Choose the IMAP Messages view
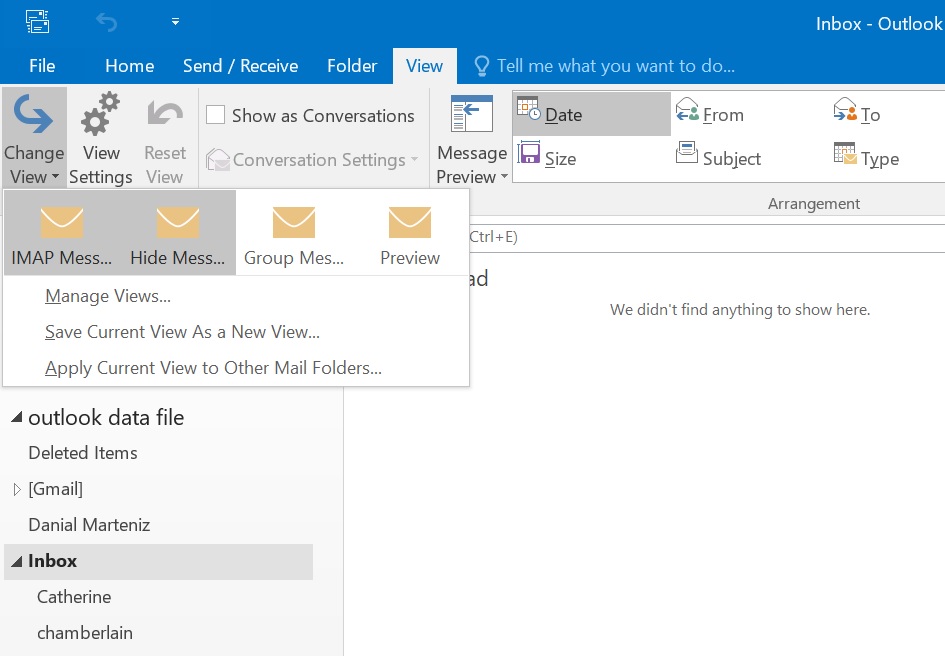This screenshot has width=945, height=656. click(61, 233)
